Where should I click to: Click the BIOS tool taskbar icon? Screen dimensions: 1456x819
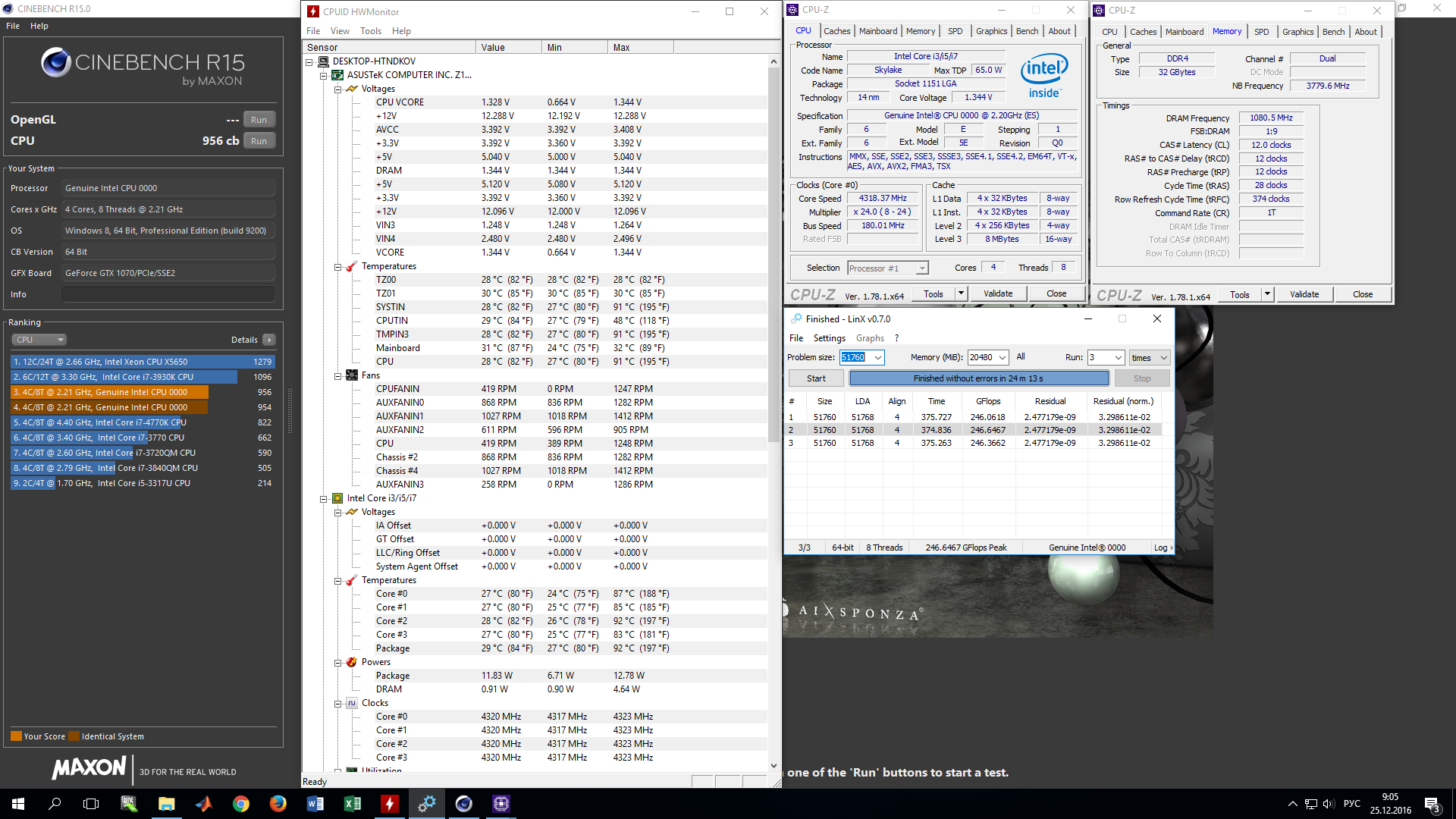tap(129, 804)
